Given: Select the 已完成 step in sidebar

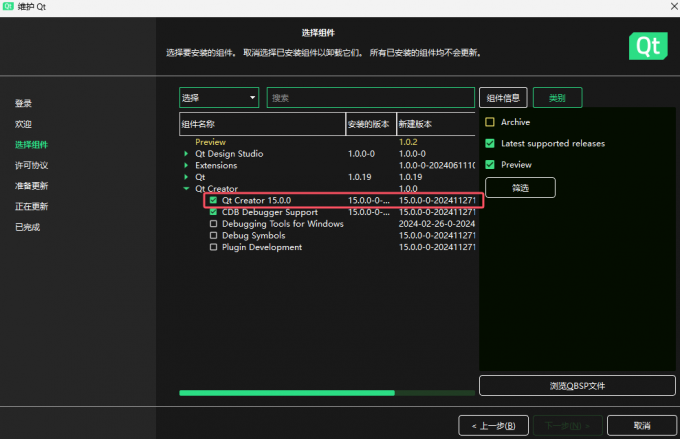Looking at the screenshot, I should [28, 227].
